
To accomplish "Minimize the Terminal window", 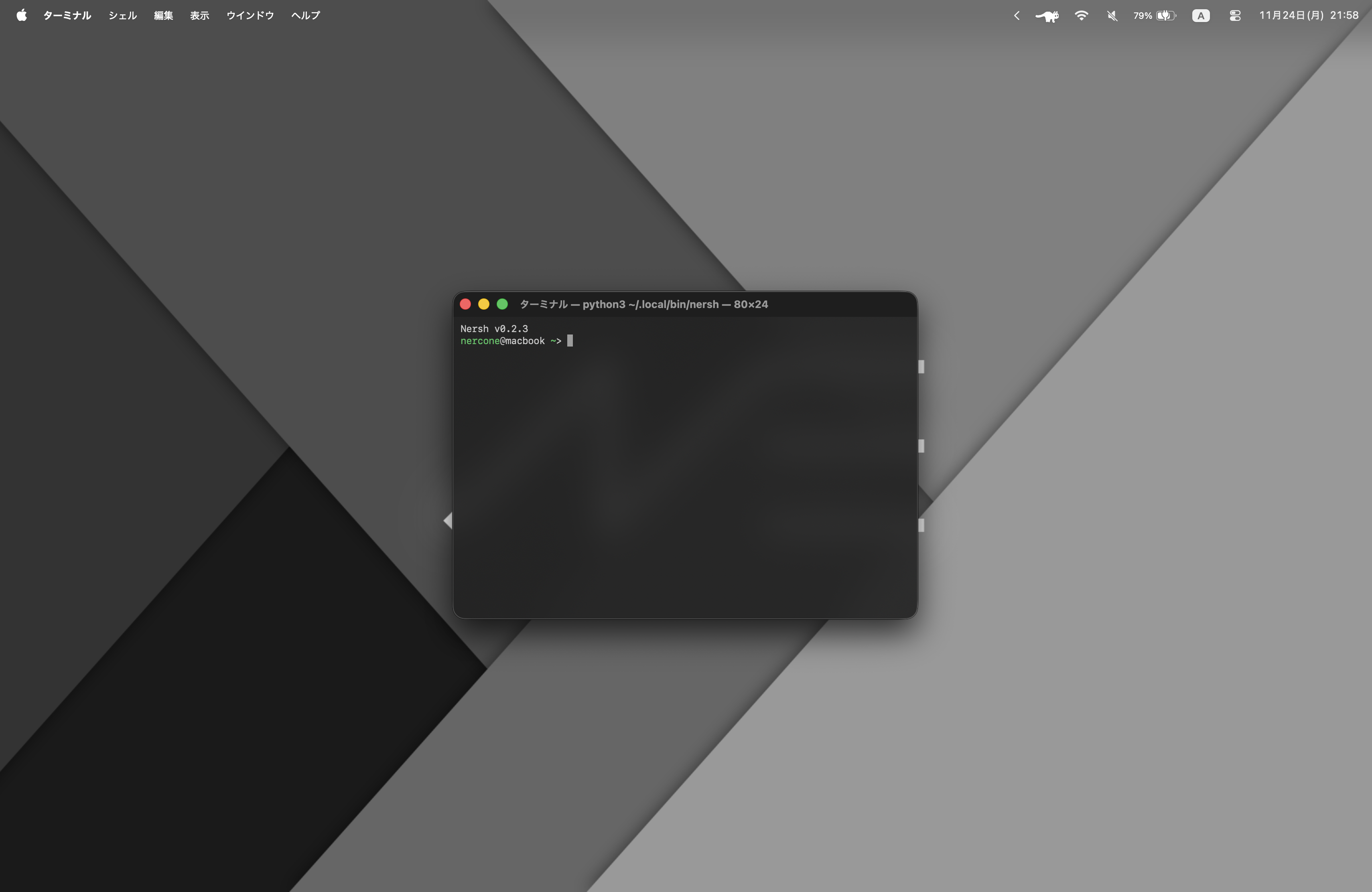I will (x=484, y=304).
